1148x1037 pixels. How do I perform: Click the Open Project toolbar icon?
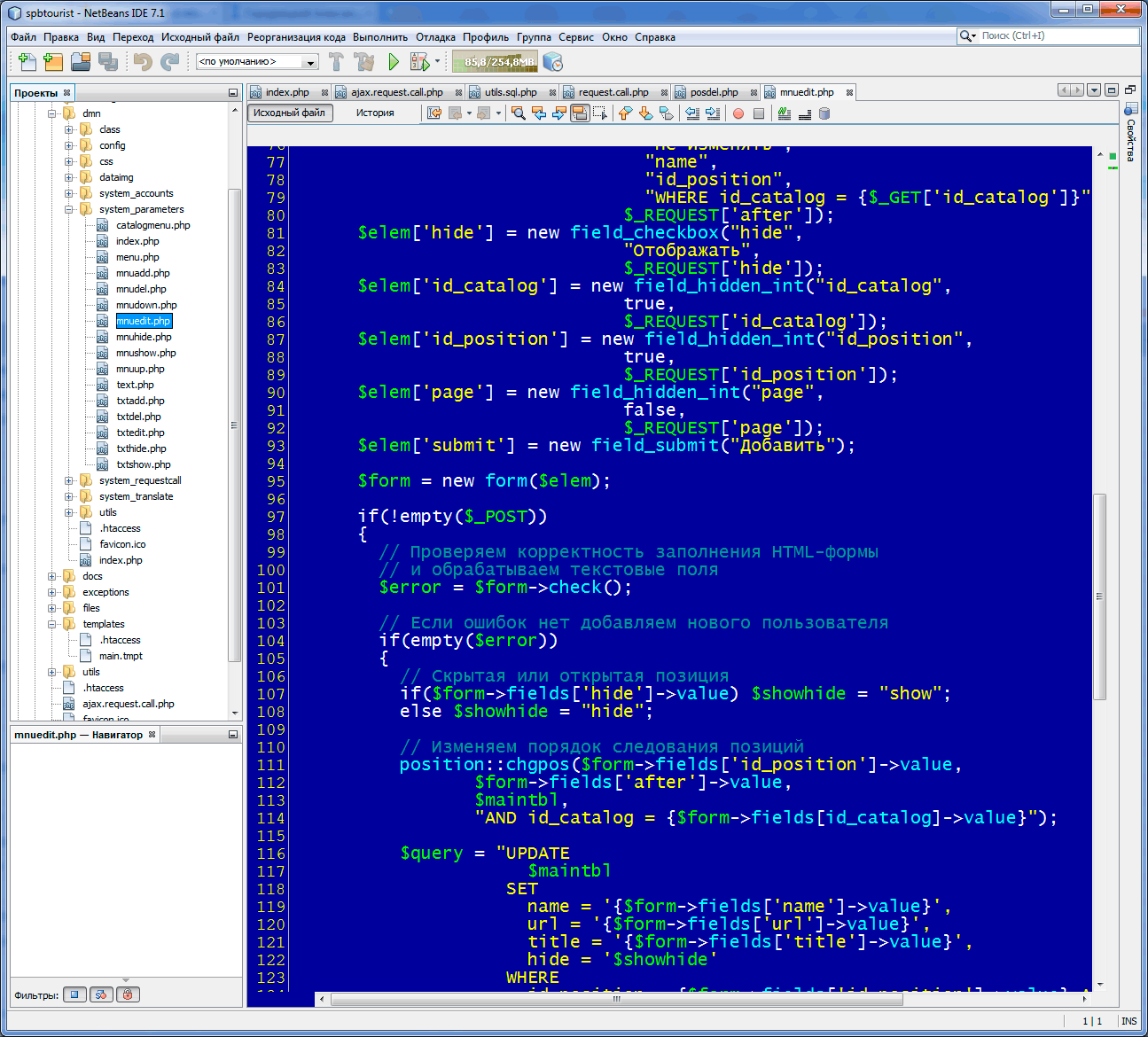[82, 62]
